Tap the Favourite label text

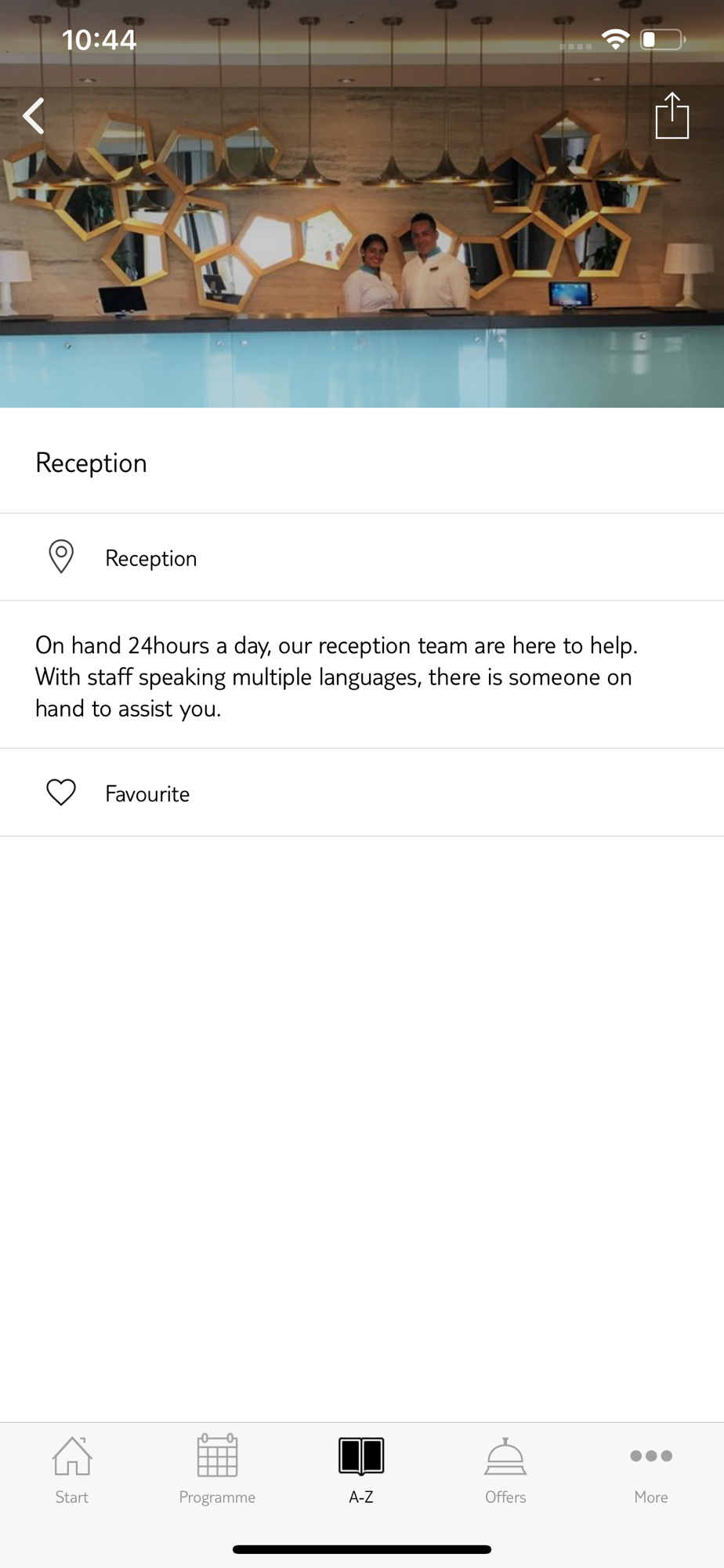pos(147,794)
